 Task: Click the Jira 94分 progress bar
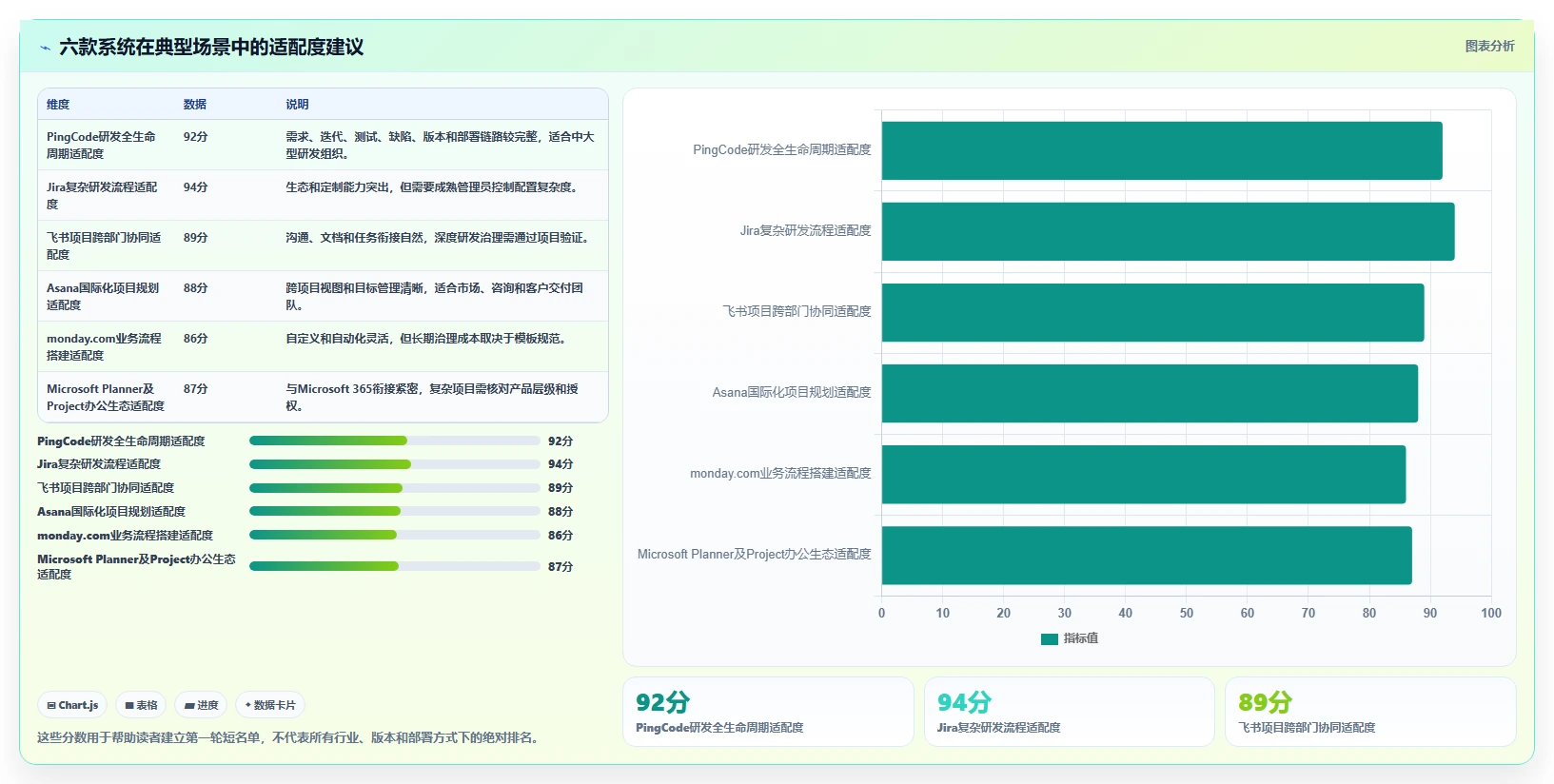(395, 464)
